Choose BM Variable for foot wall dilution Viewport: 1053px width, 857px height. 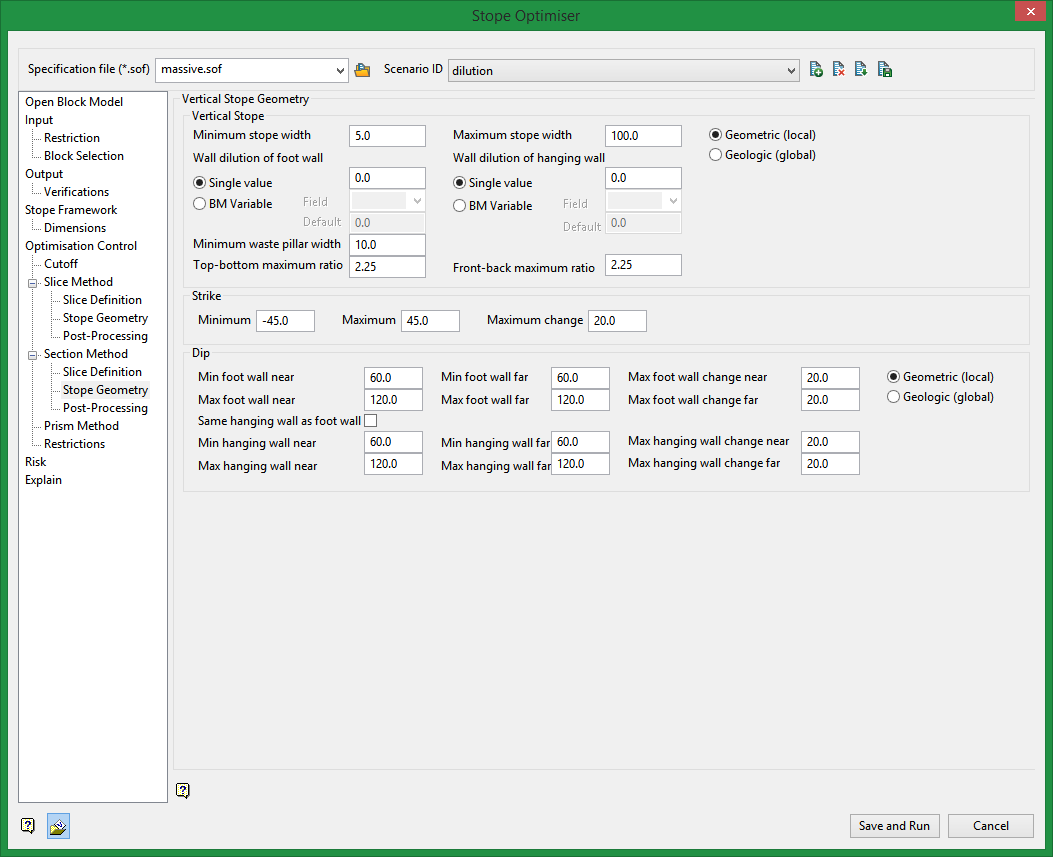point(200,204)
